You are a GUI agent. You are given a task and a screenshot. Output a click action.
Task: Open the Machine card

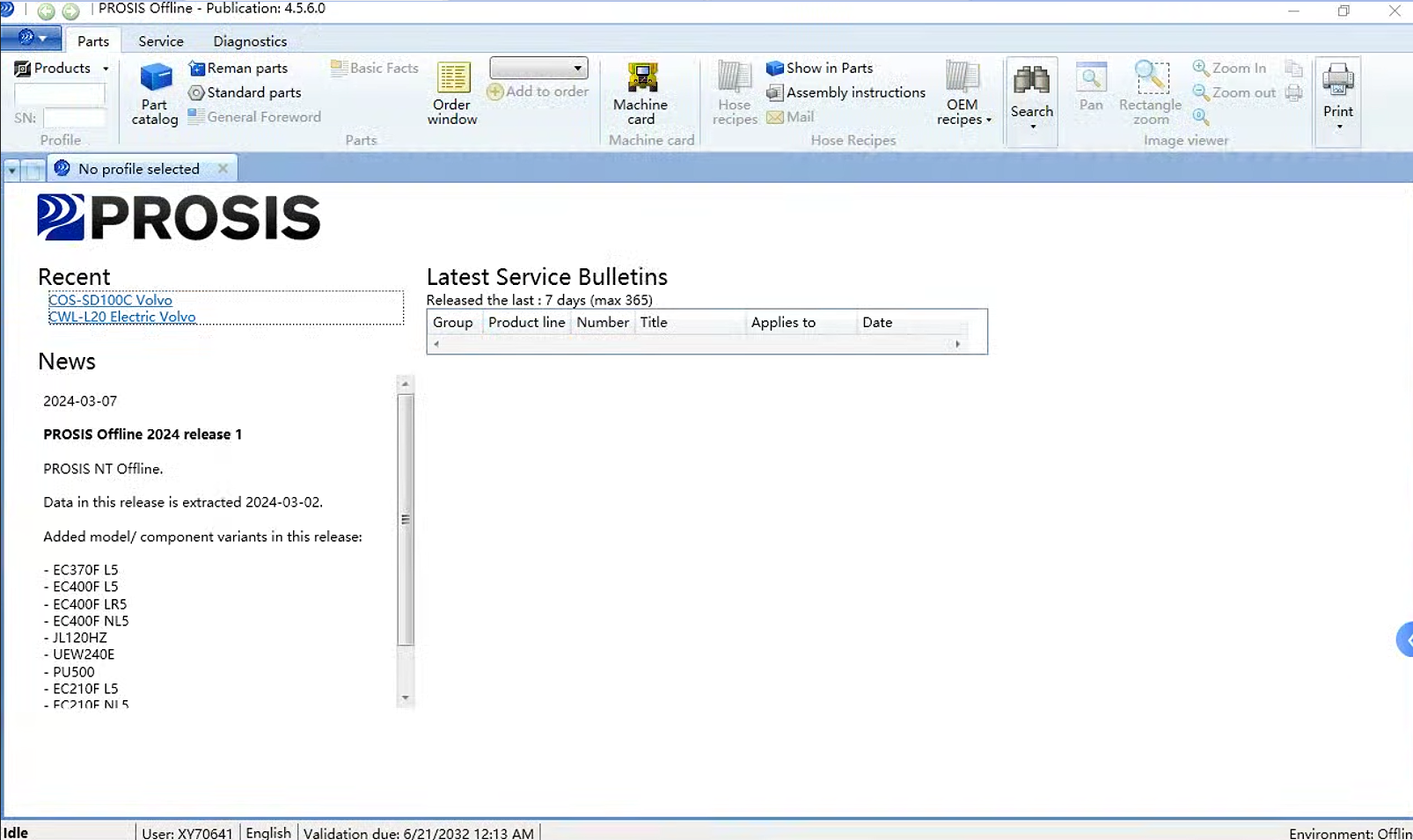(641, 94)
